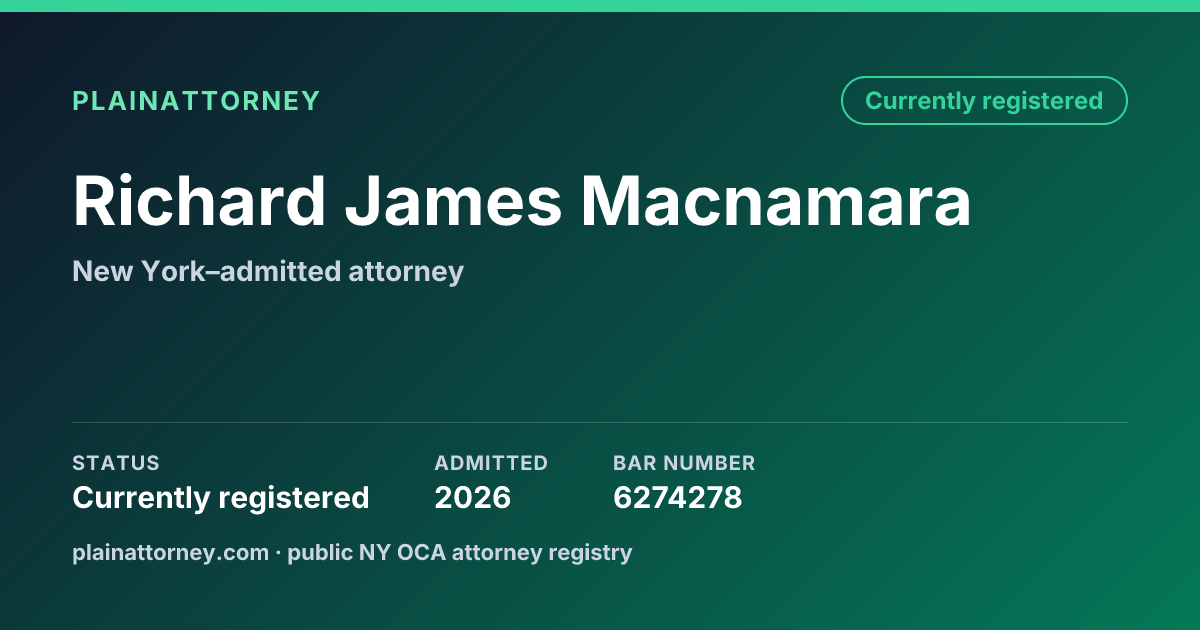The image size is (1200, 630).
Task: Select the 2026 admission year value
Action: pos(472,498)
